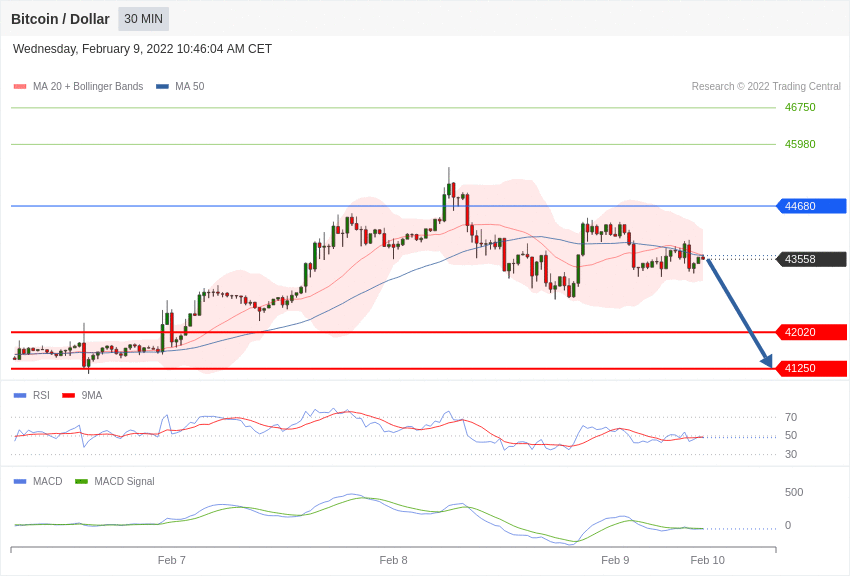Click the blue forecast arrow head
This screenshot has width=850, height=576.
point(767,361)
